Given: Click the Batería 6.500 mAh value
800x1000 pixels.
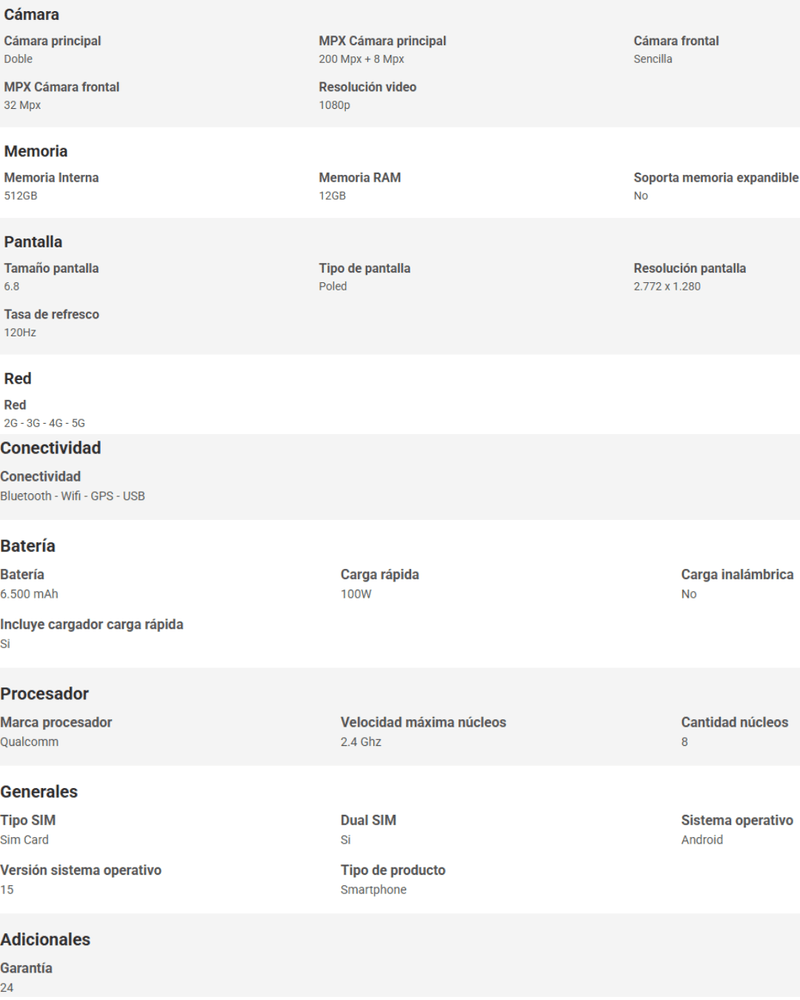Looking at the screenshot, I should [x=29, y=594].
